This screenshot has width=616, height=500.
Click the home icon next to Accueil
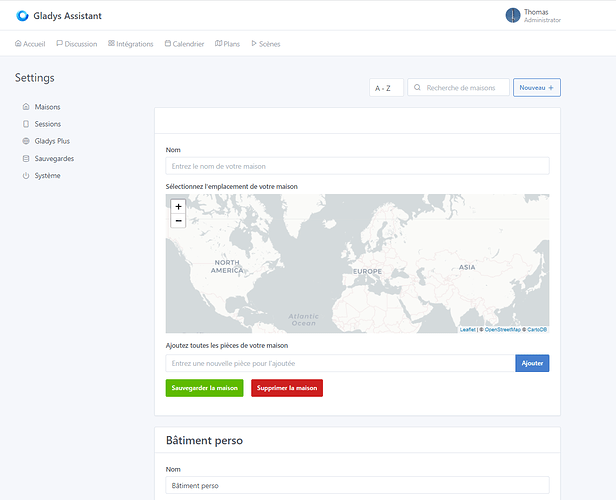(18, 43)
